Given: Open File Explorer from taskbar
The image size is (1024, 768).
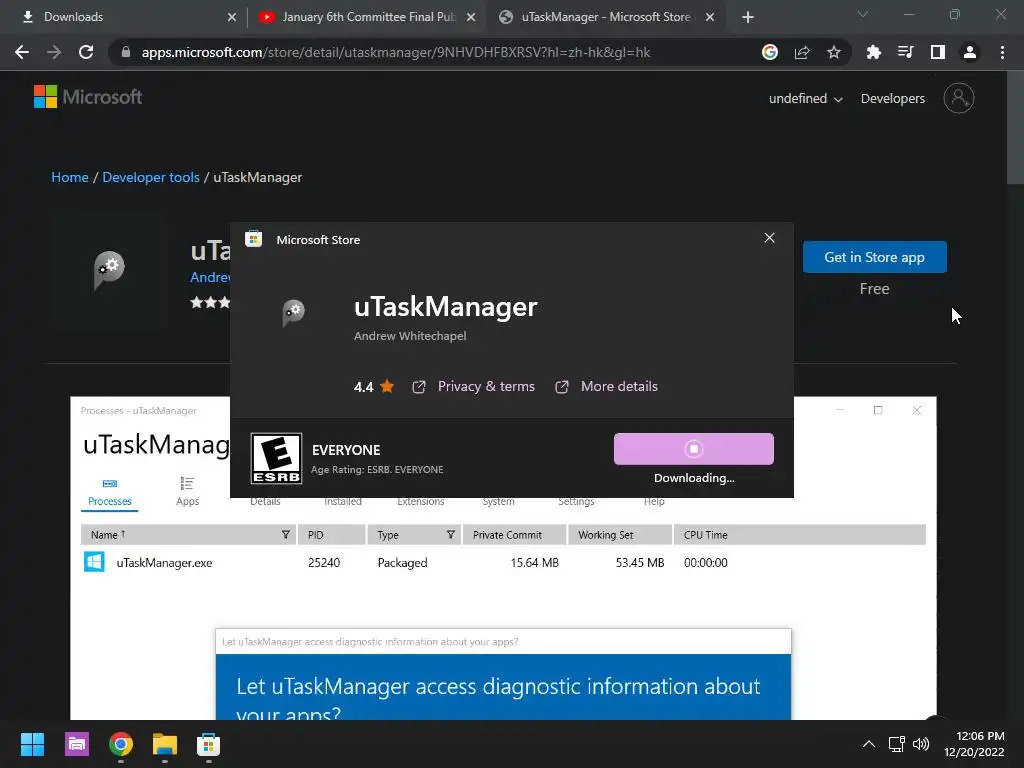Looking at the screenshot, I should [x=165, y=744].
